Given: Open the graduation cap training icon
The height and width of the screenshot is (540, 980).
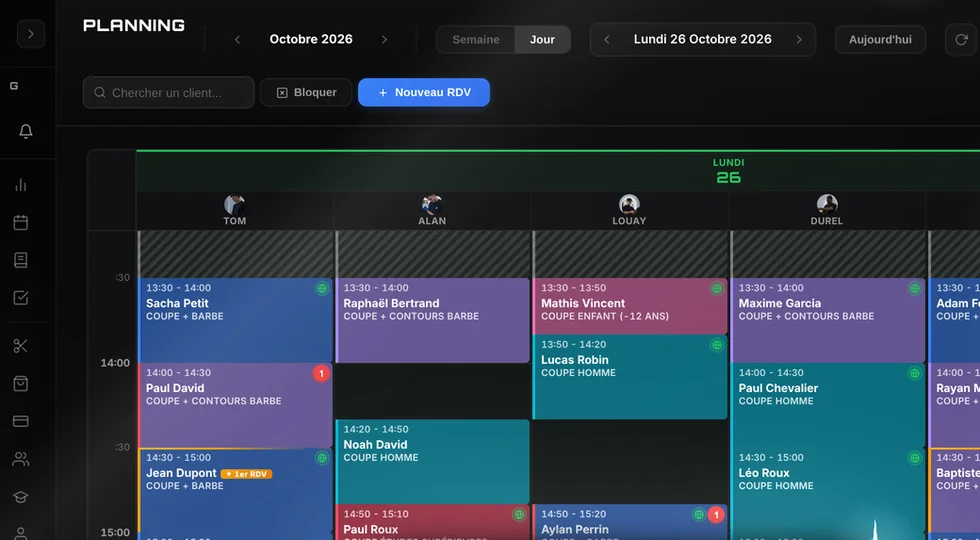Looking at the screenshot, I should 21,497.
